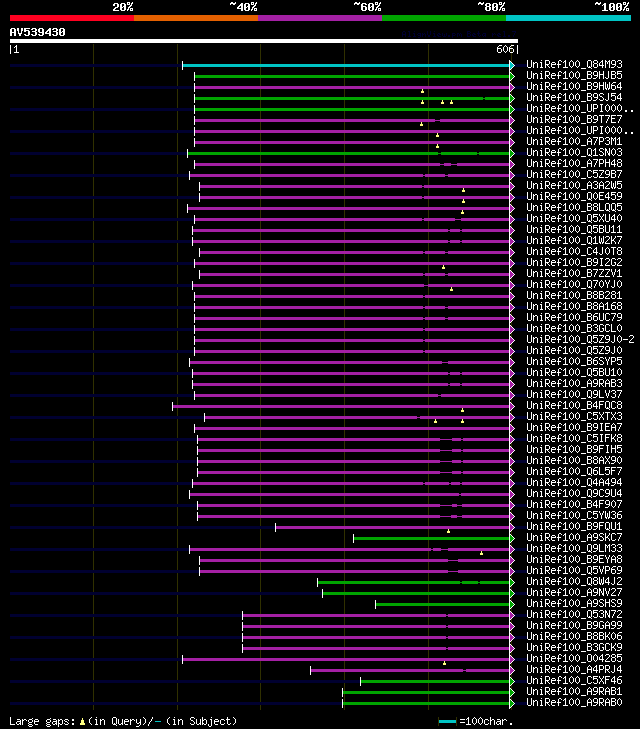640x729 pixels.
Task: Click the UniRef100_B8LQQ5 label
Action: (x=574, y=207)
